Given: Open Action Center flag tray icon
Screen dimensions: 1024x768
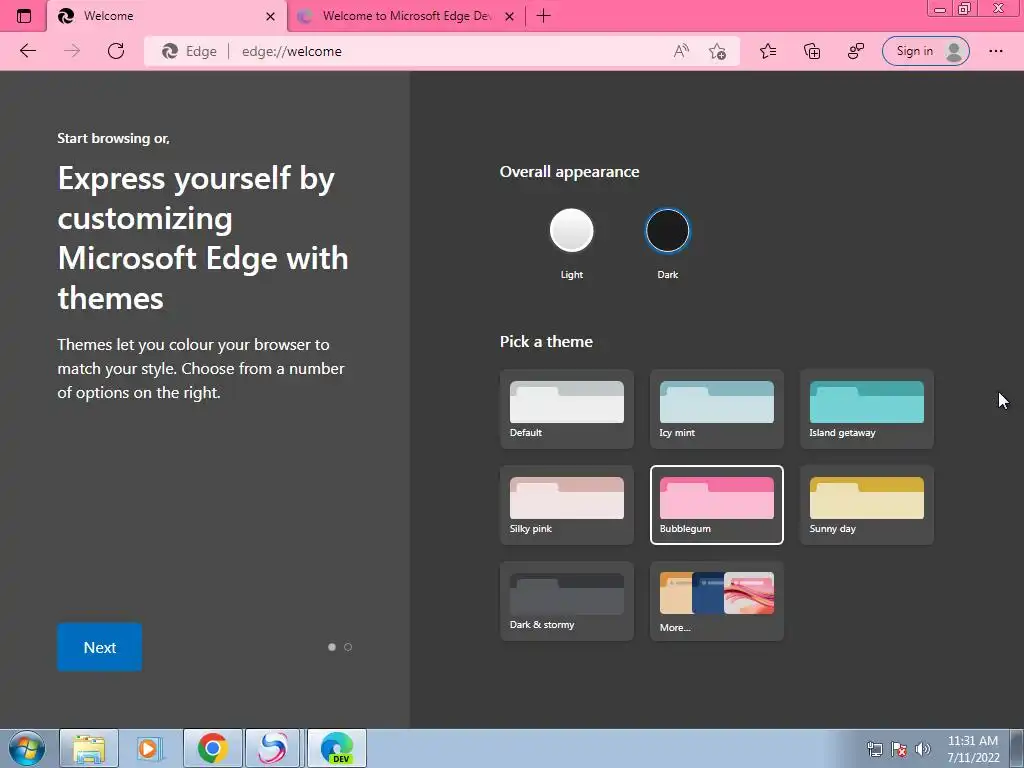Looking at the screenshot, I should (x=899, y=749).
